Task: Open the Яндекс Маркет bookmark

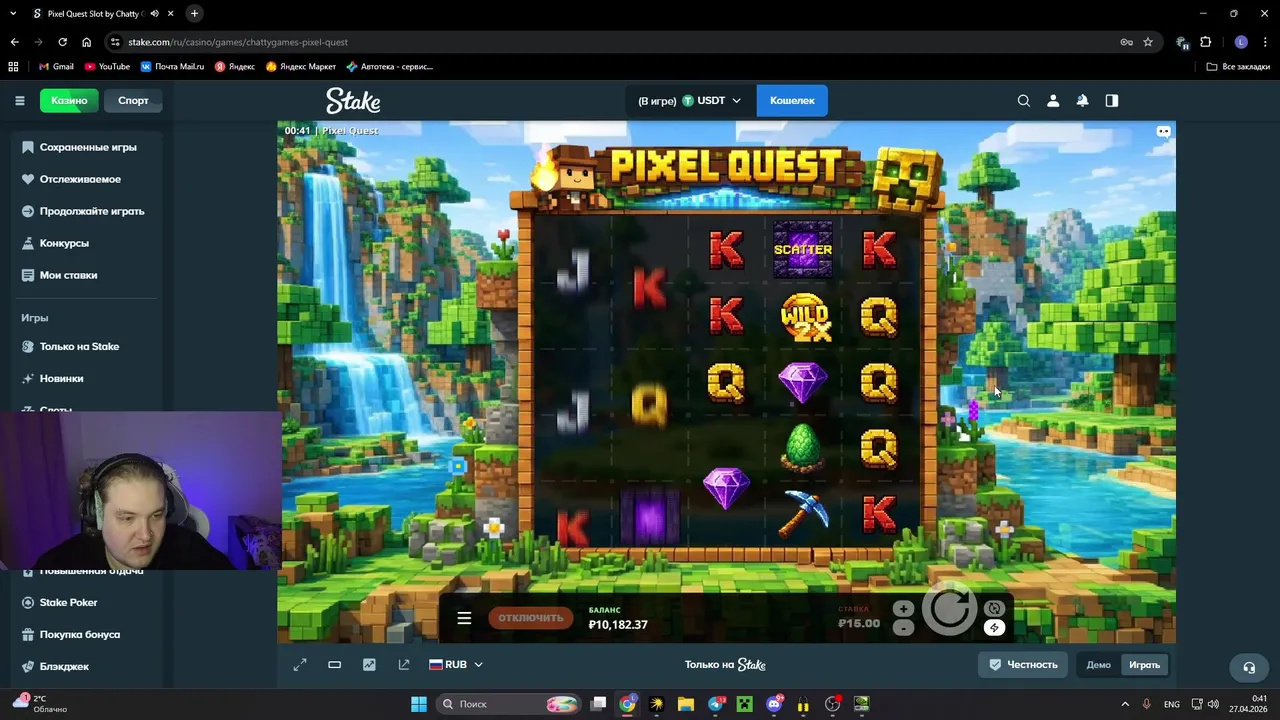Action: pos(301,67)
